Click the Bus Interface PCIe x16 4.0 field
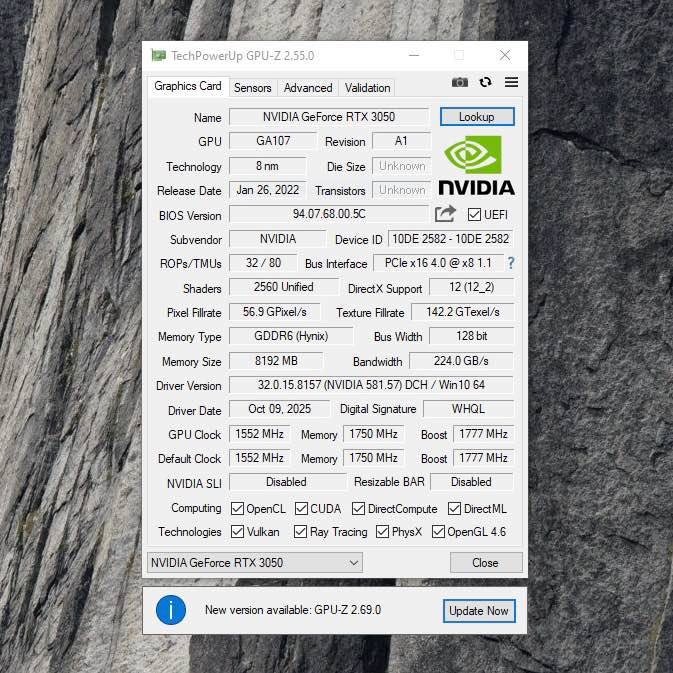The width and height of the screenshot is (673, 673). coord(438,263)
